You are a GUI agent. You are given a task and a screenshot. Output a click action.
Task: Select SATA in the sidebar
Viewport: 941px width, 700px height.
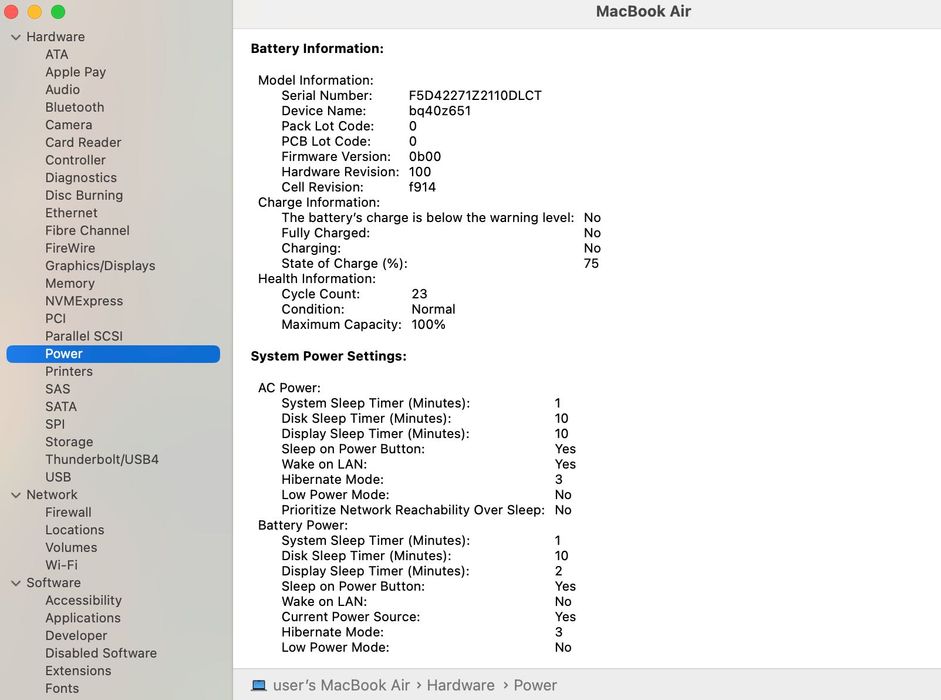[x=61, y=406]
